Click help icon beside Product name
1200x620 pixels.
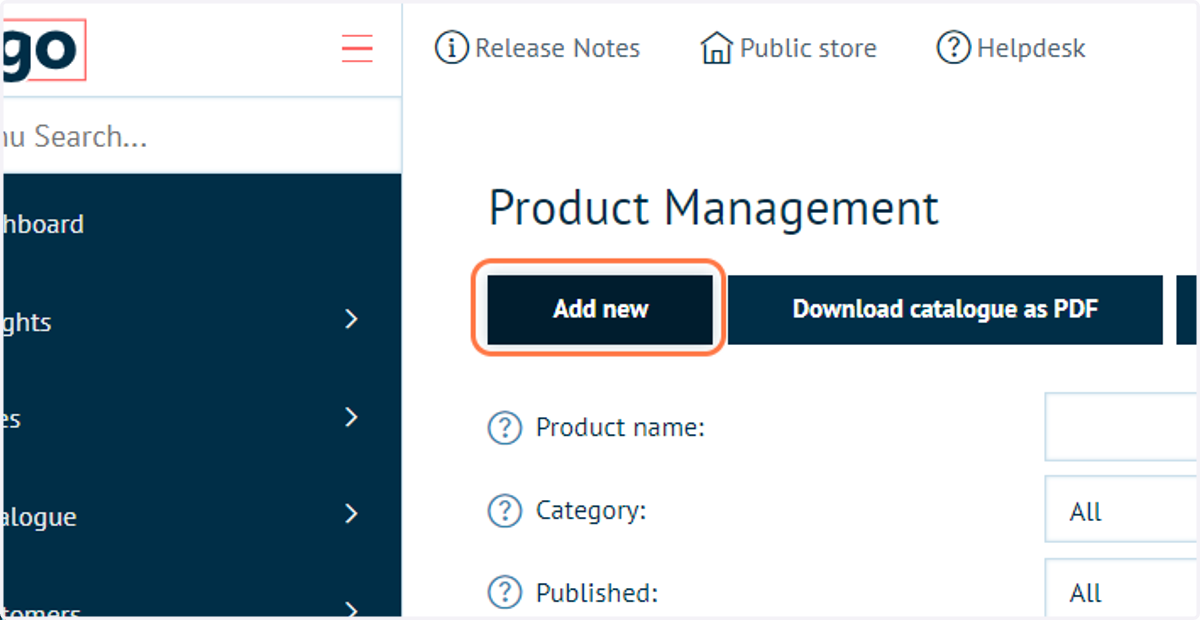coord(505,428)
